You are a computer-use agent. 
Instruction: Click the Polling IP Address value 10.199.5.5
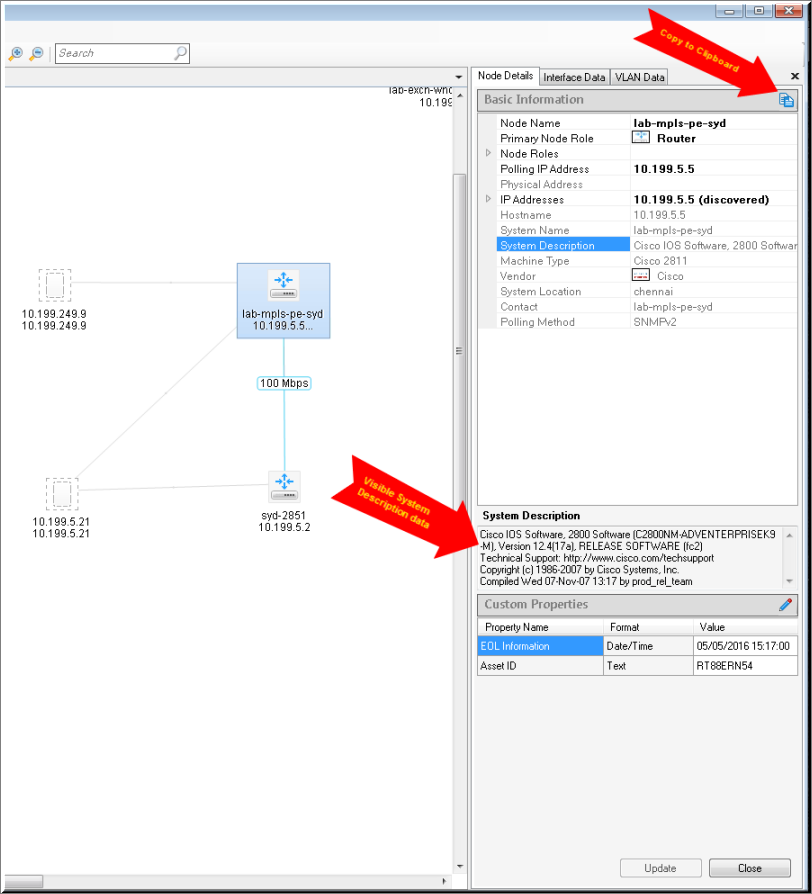click(664, 169)
